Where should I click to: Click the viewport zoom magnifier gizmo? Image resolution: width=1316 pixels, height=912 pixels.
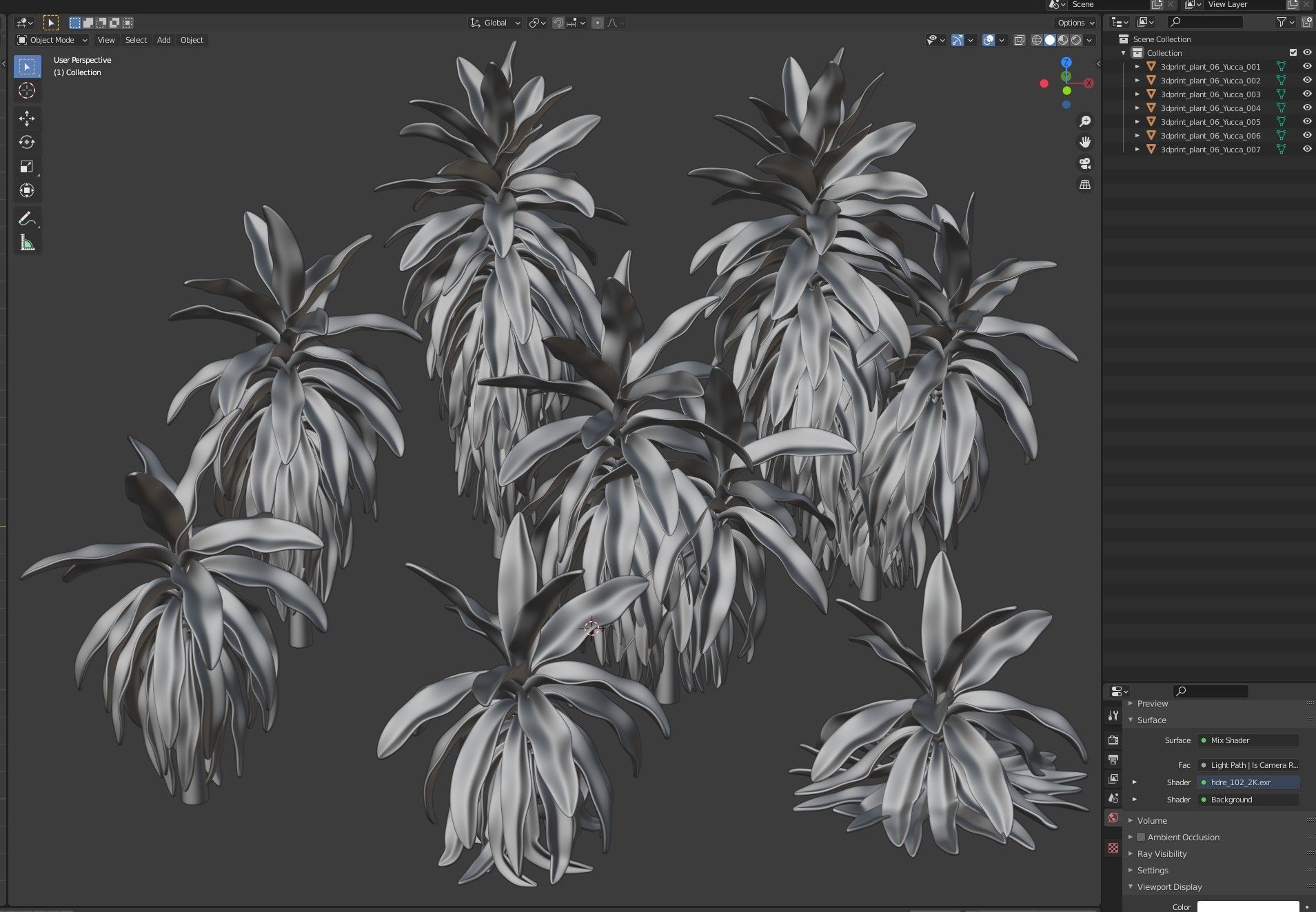1085,121
